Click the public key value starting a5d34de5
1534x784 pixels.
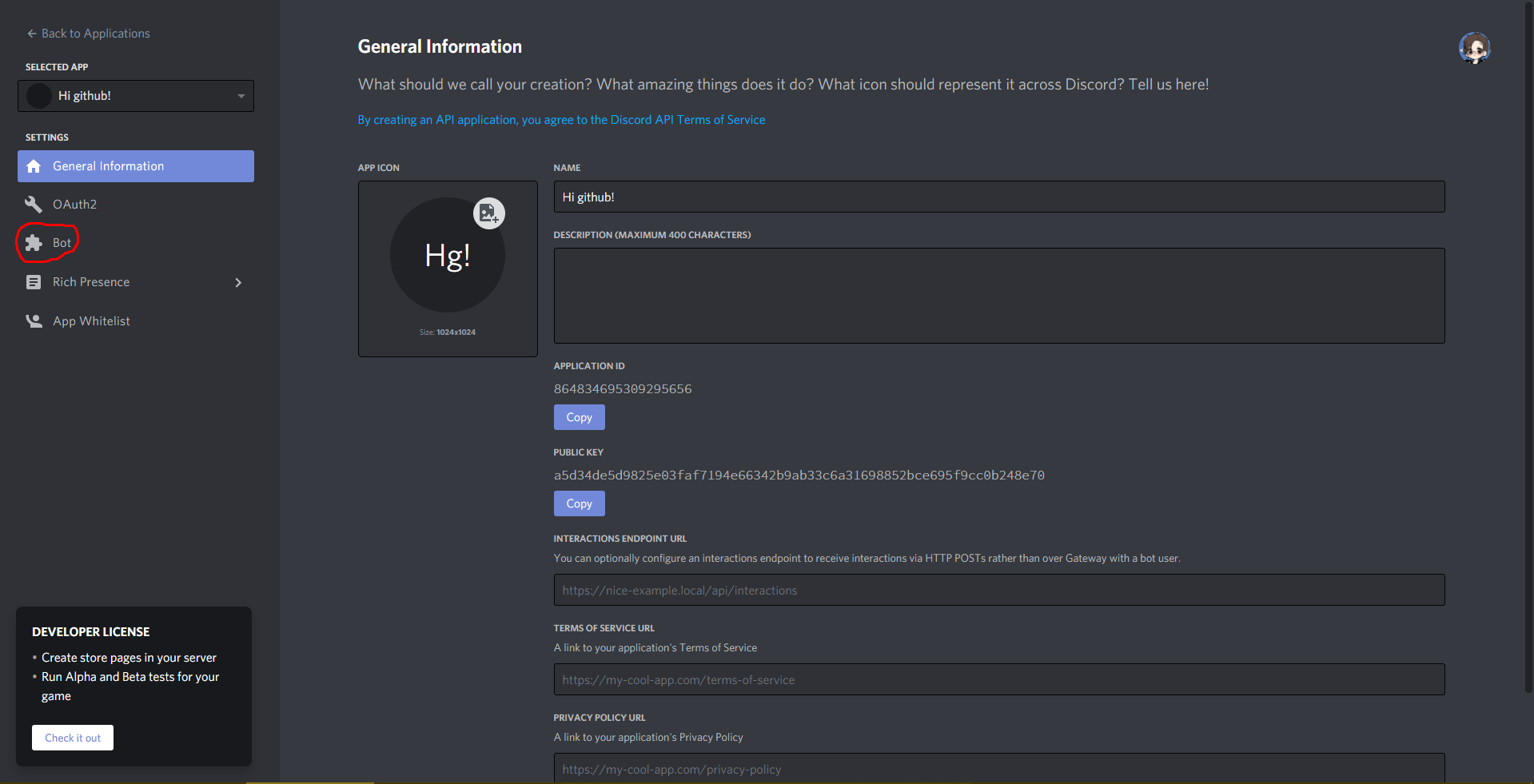[799, 476]
